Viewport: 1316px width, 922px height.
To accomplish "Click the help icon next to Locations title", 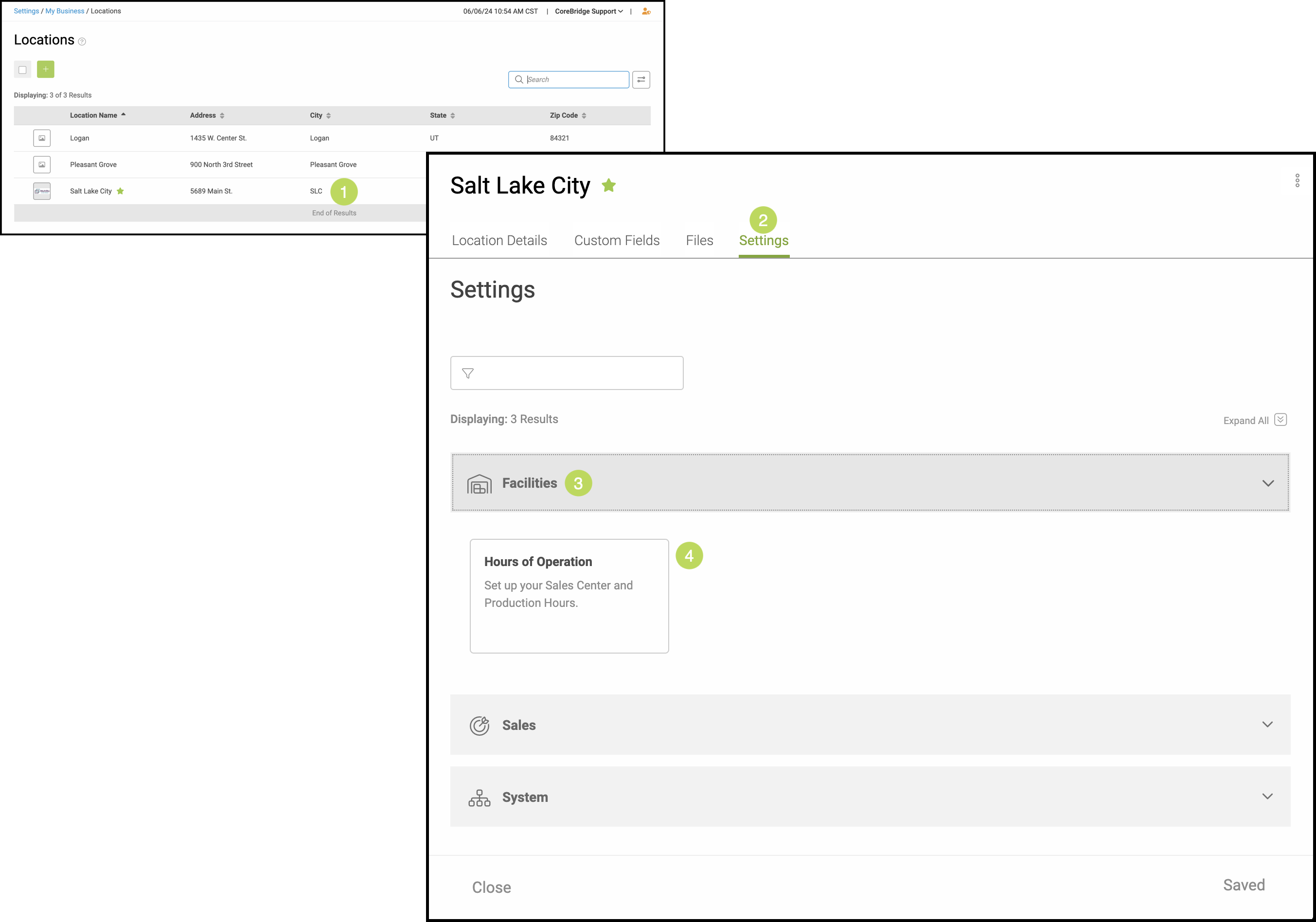I will click(x=82, y=41).
